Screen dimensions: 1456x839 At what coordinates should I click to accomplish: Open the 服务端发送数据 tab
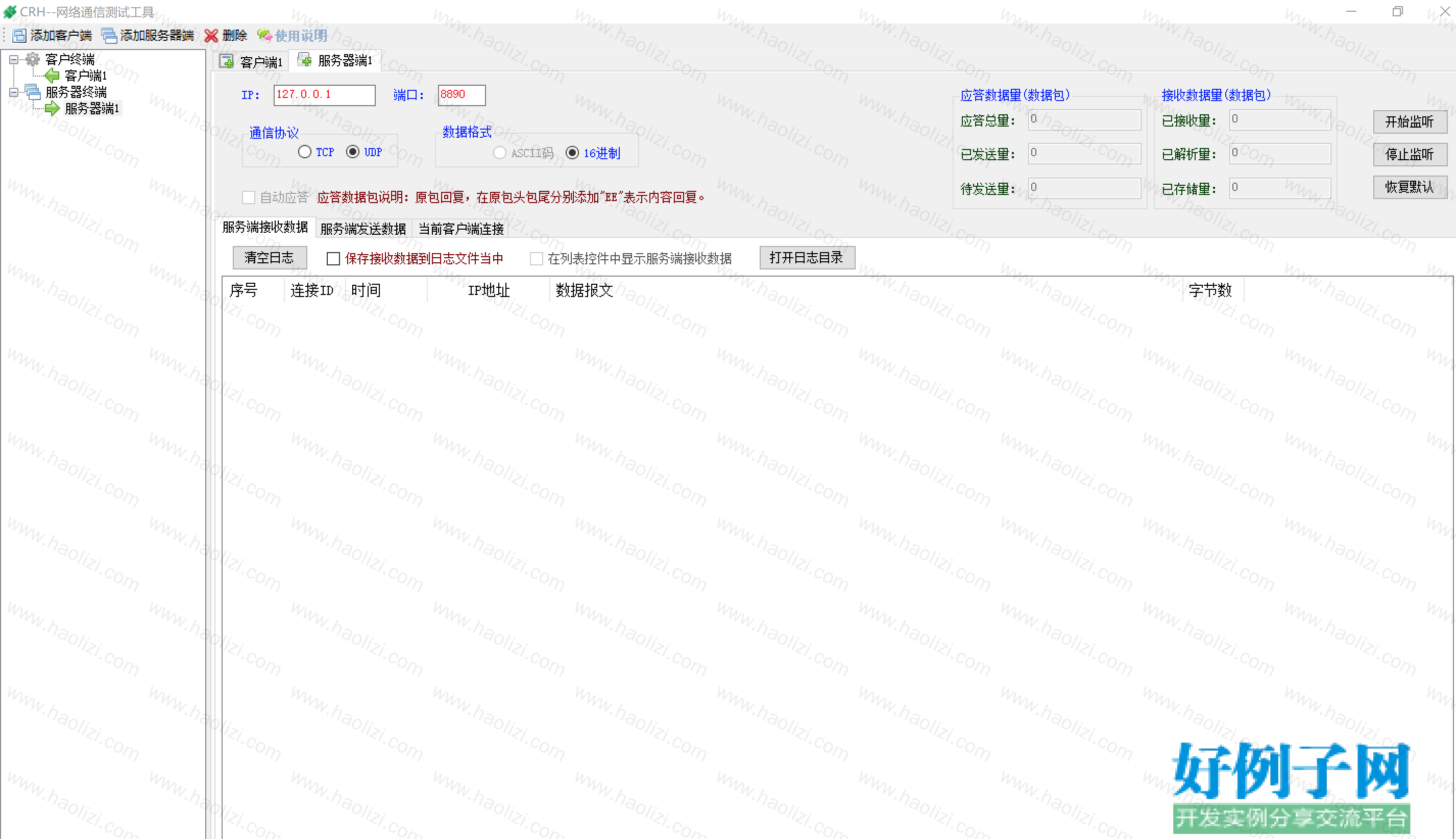click(x=363, y=229)
